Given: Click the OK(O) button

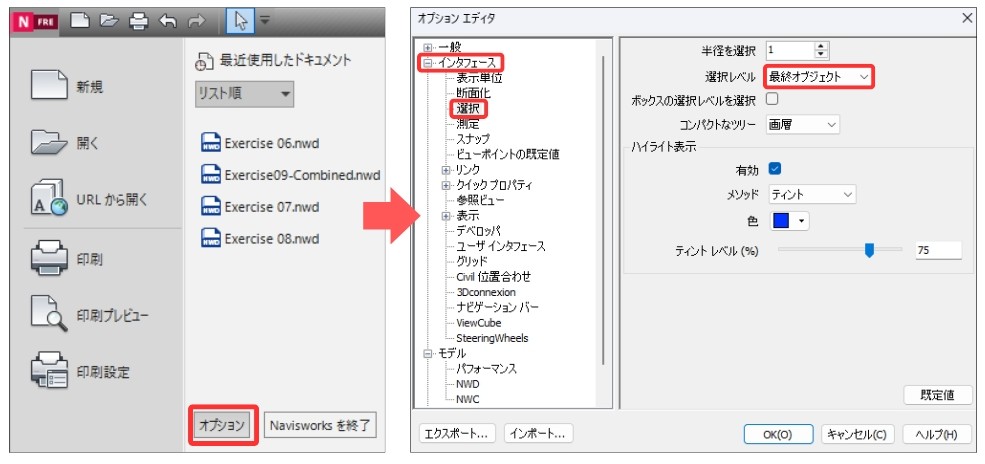Looking at the screenshot, I should point(778,434).
